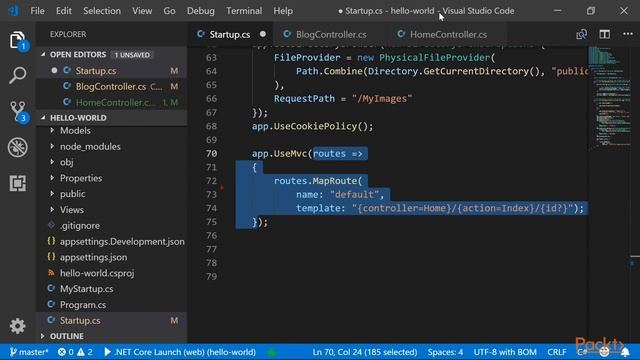Click the warnings count in status bar
Screen dimensions: 640x360
(85, 352)
